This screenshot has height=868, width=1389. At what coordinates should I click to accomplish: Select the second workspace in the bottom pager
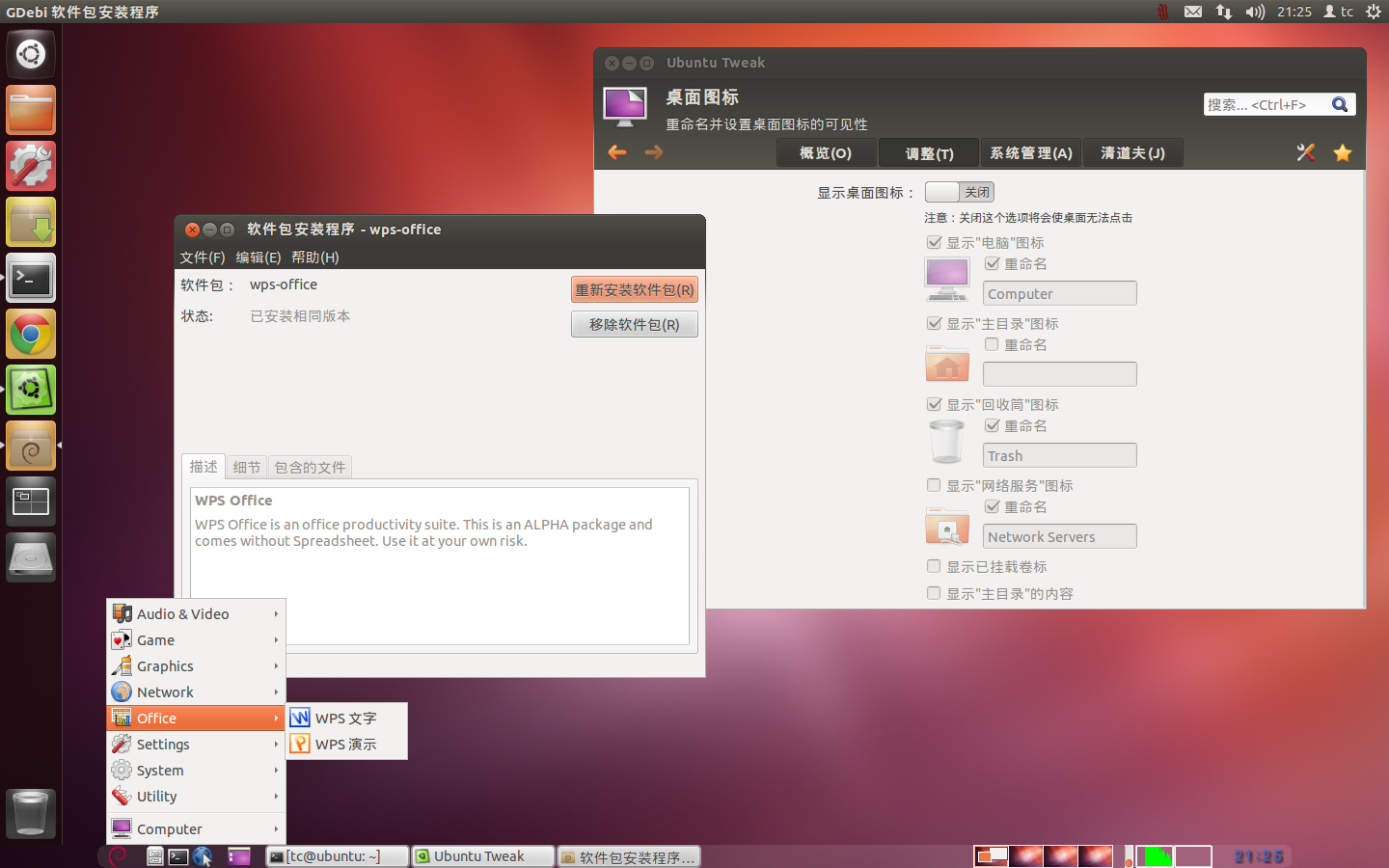(1027, 856)
